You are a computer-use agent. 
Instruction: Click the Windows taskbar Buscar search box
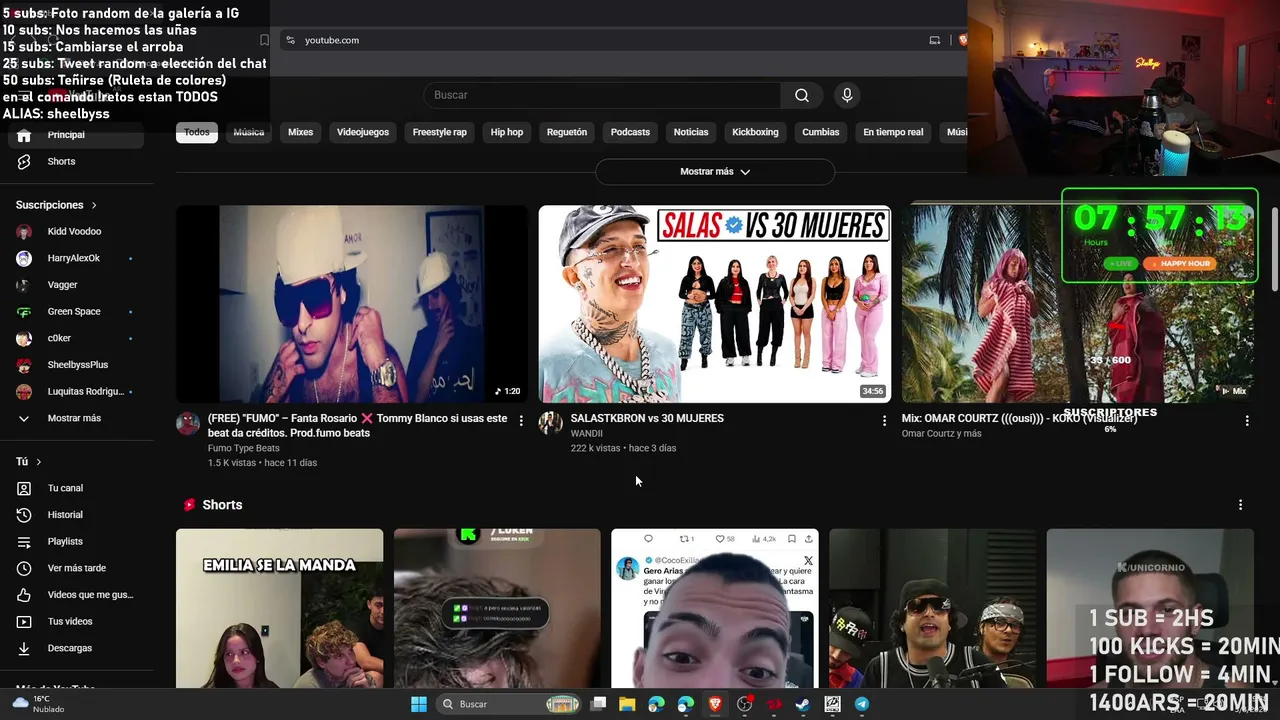click(511, 704)
